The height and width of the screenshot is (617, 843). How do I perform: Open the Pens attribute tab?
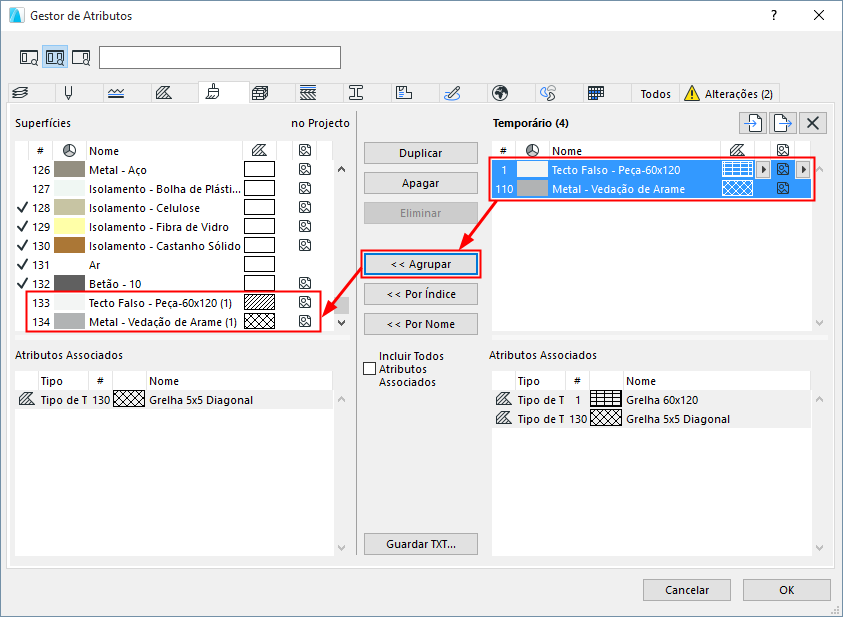[x=68, y=94]
